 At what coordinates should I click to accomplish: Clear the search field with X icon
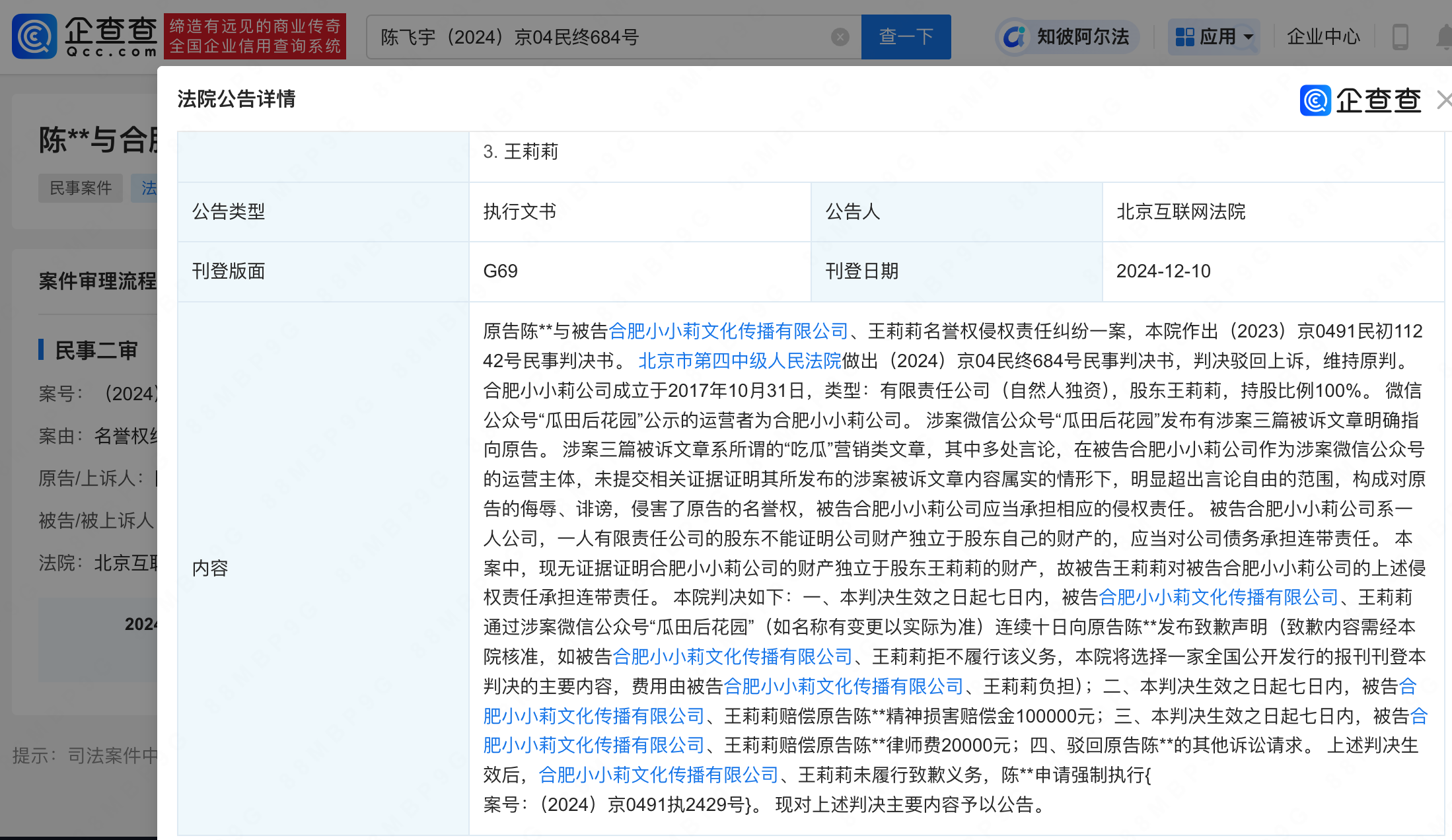840,37
